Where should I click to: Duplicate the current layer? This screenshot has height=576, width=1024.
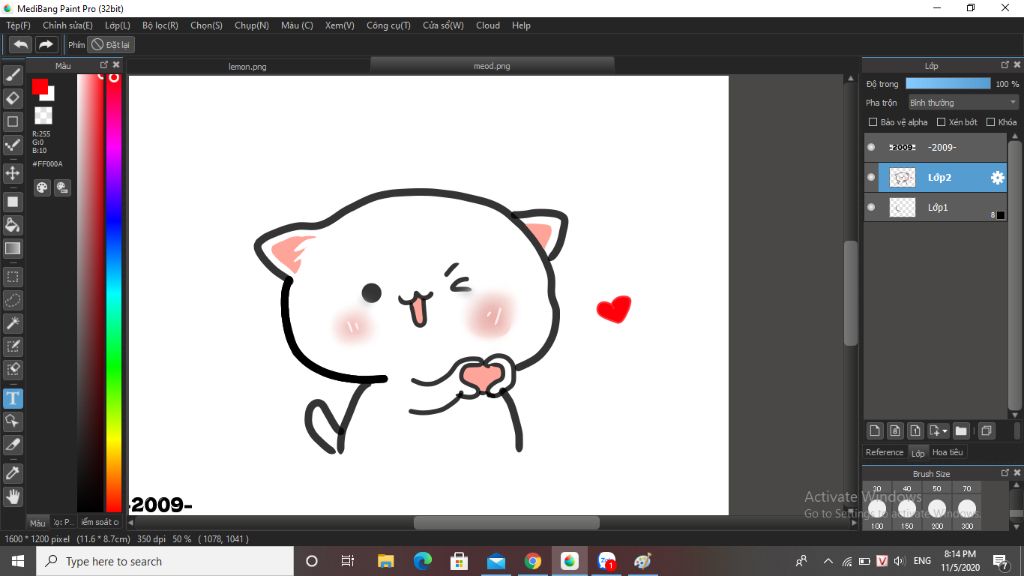[986, 431]
